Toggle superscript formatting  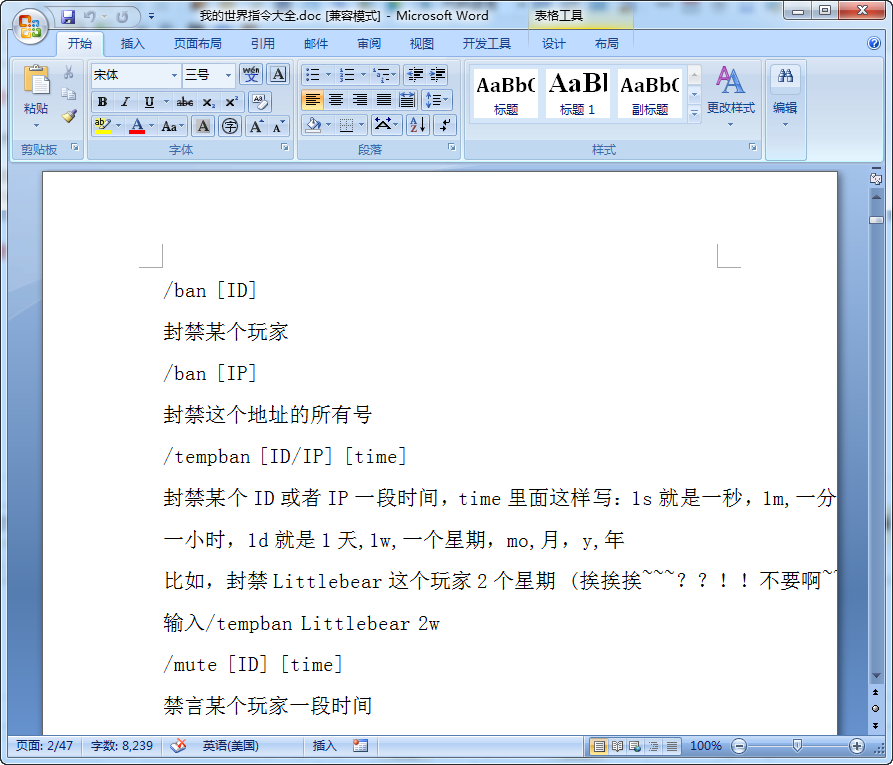tap(231, 102)
